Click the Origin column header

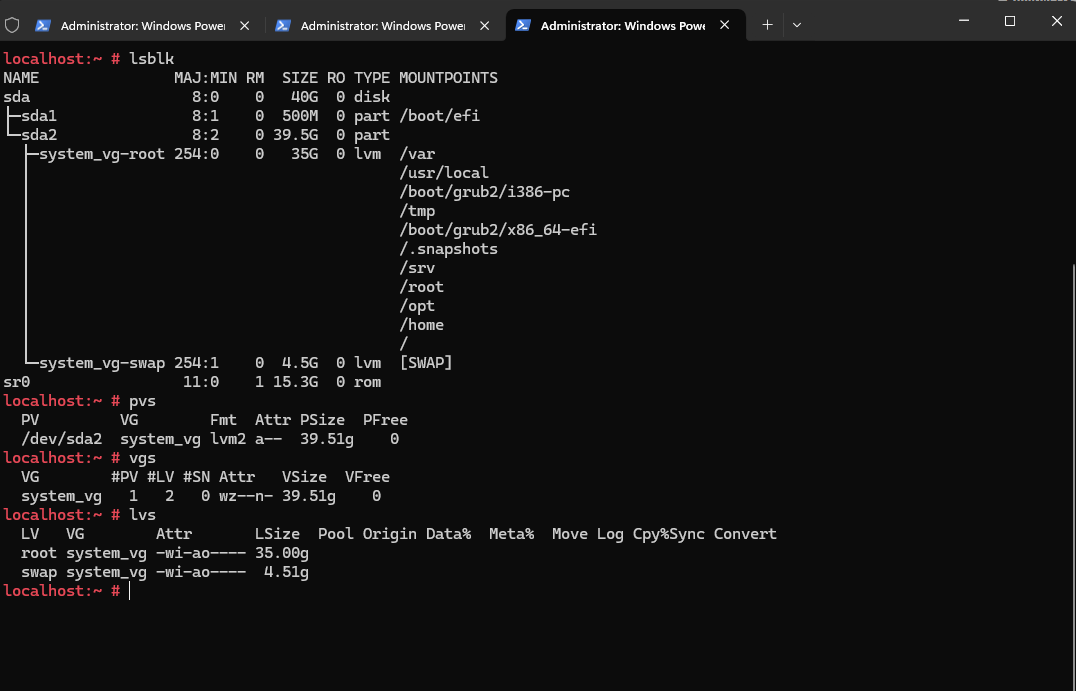click(389, 534)
